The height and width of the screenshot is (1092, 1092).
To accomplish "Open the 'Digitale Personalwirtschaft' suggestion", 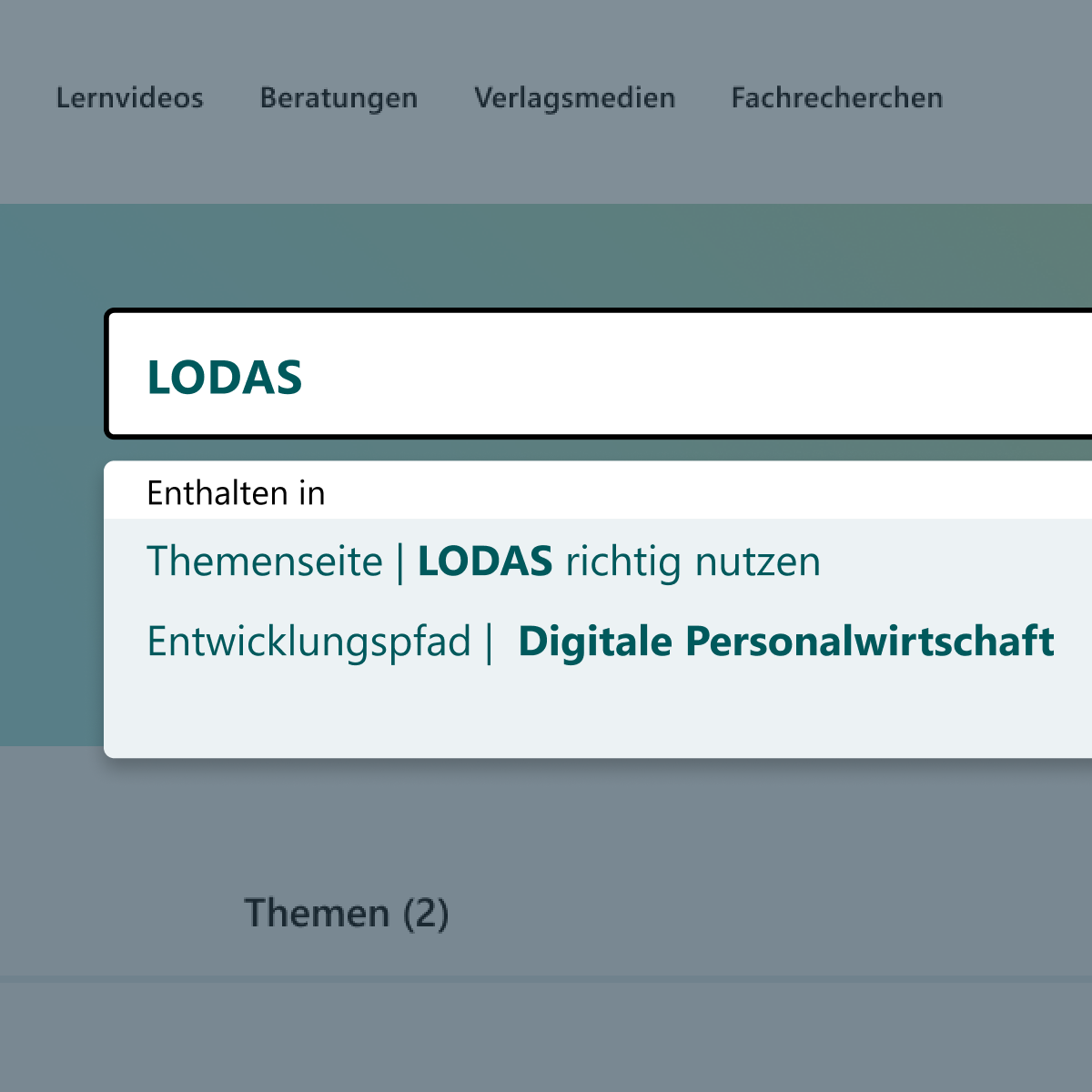I will (785, 642).
